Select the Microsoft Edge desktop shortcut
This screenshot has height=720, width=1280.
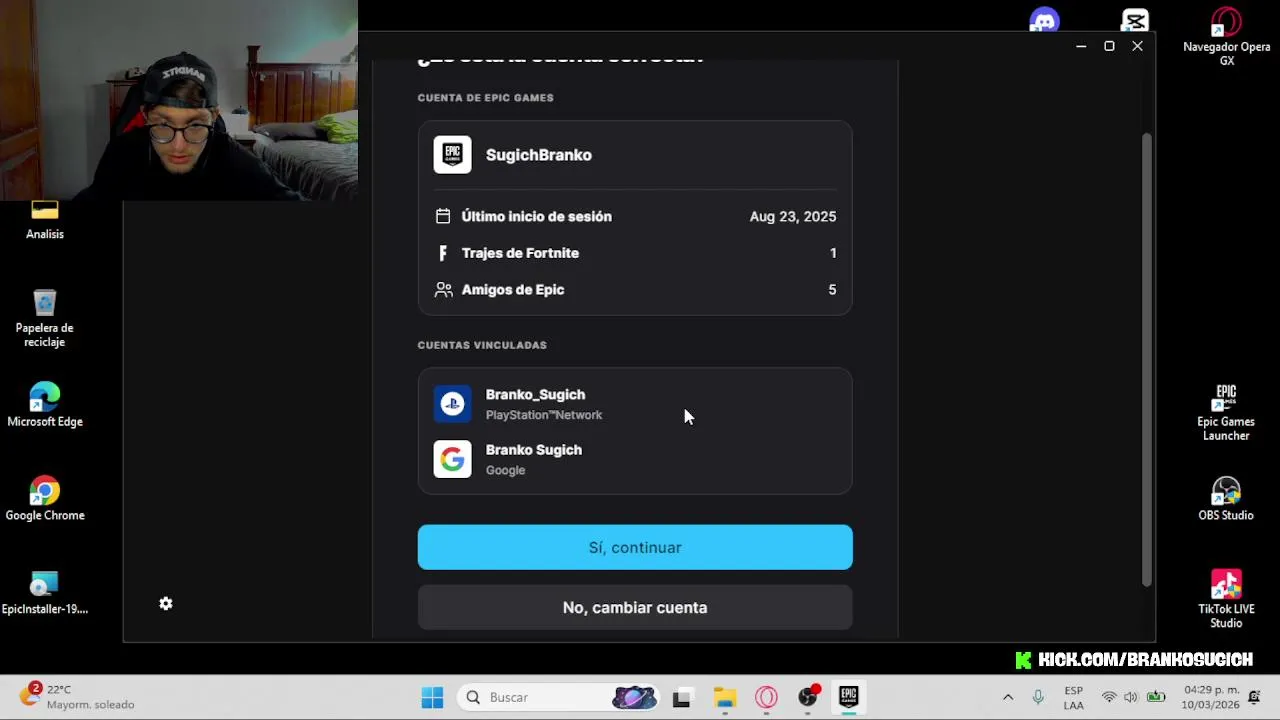pyautogui.click(x=45, y=405)
